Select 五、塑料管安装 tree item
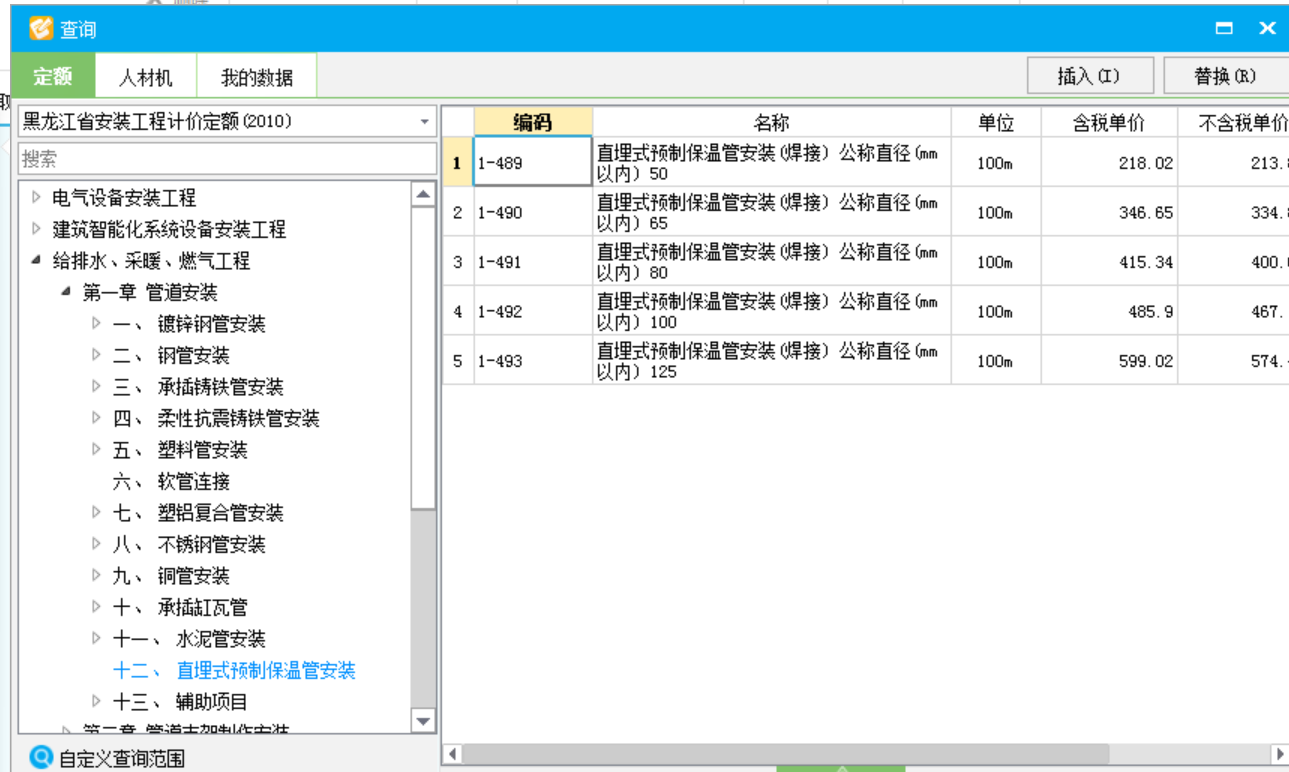 pyautogui.click(x=180, y=450)
